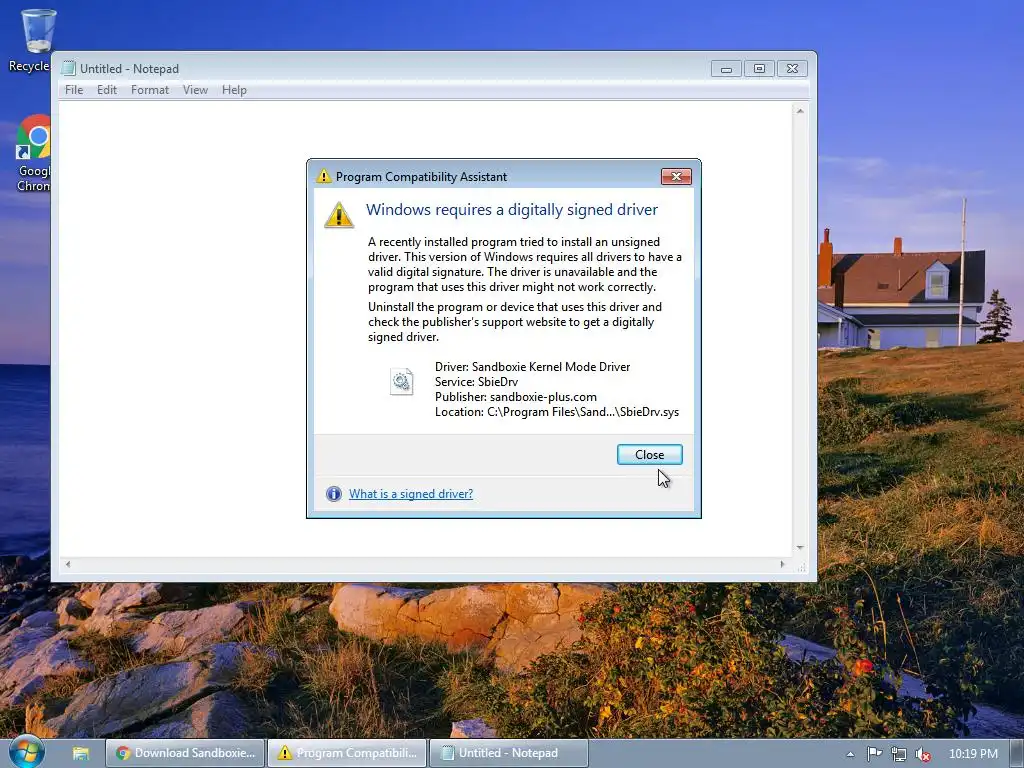The image size is (1024, 768).
Task: Click the muted volume speaker tray icon
Action: click(923, 754)
